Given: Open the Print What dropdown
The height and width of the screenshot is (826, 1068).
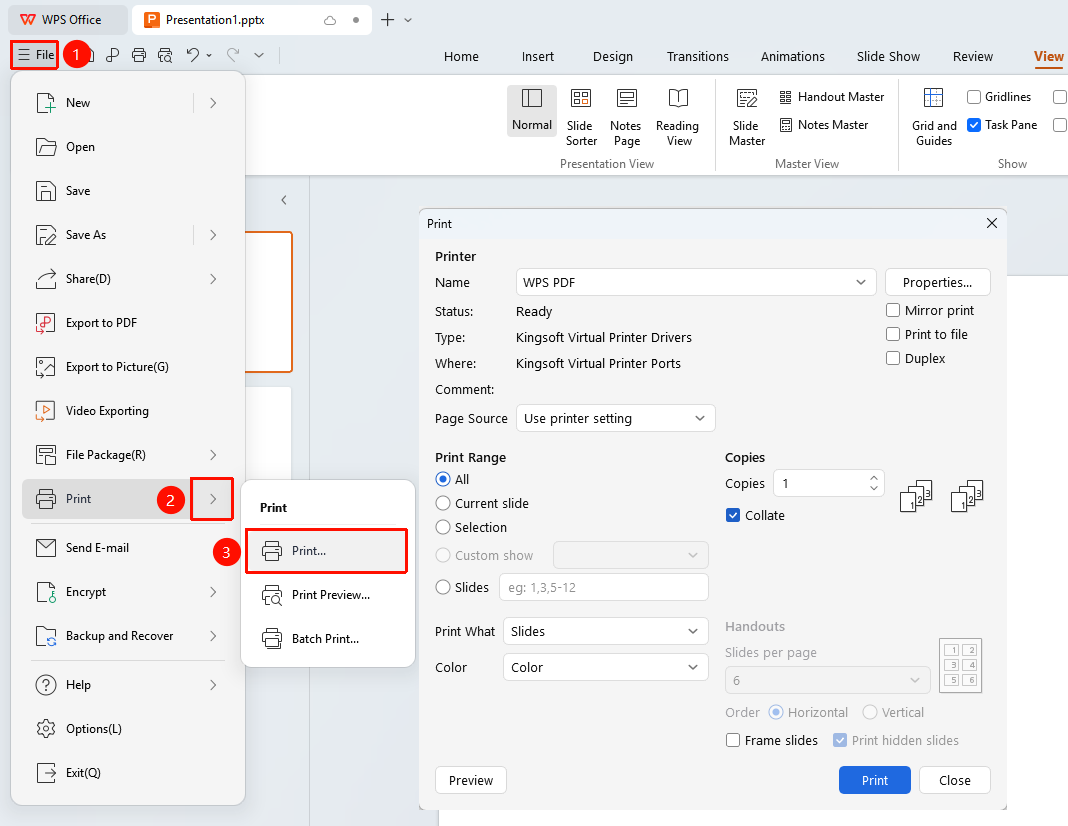Looking at the screenshot, I should click(606, 631).
